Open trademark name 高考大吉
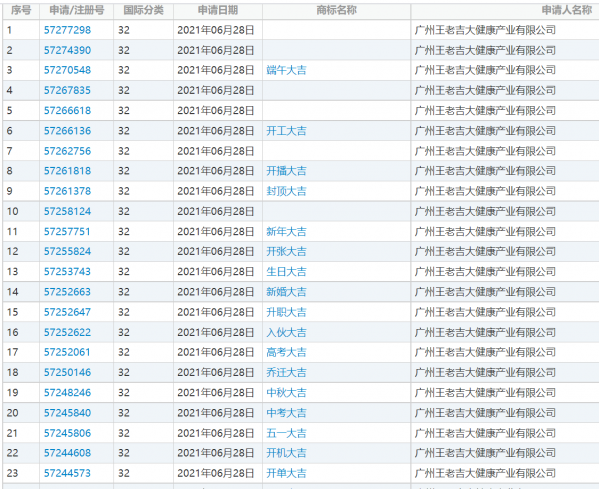Image resolution: width=599 pixels, height=489 pixels. click(x=286, y=353)
